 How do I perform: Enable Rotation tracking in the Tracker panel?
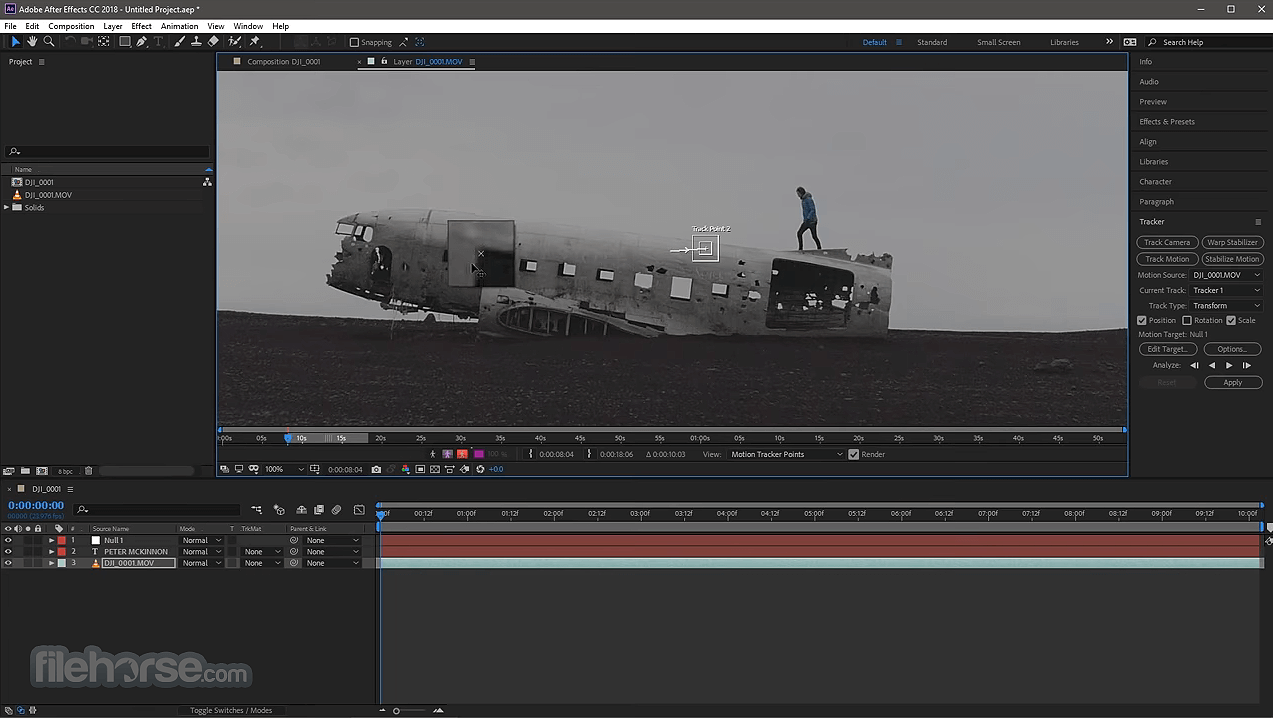(x=1187, y=320)
